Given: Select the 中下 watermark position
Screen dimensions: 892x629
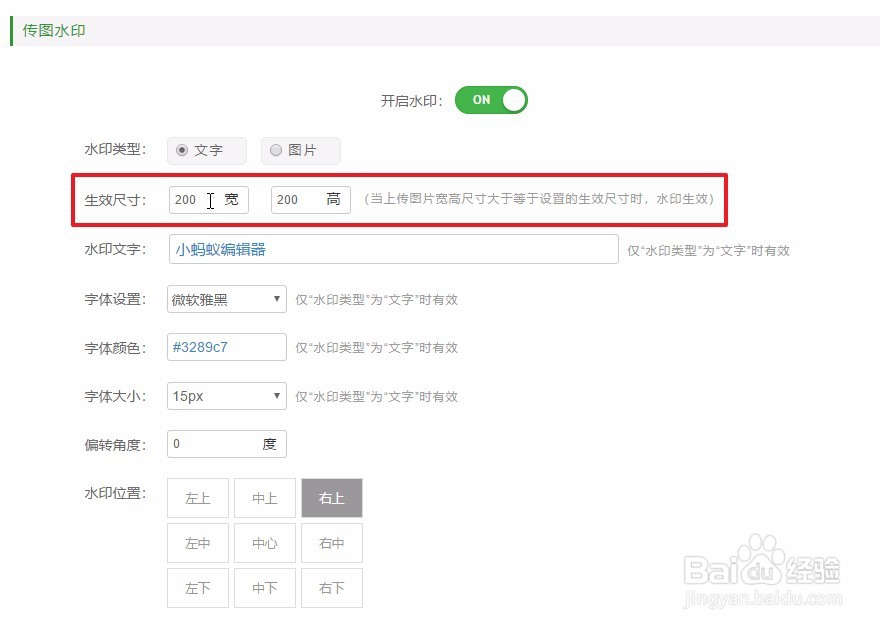Looking at the screenshot, I should tap(264, 587).
